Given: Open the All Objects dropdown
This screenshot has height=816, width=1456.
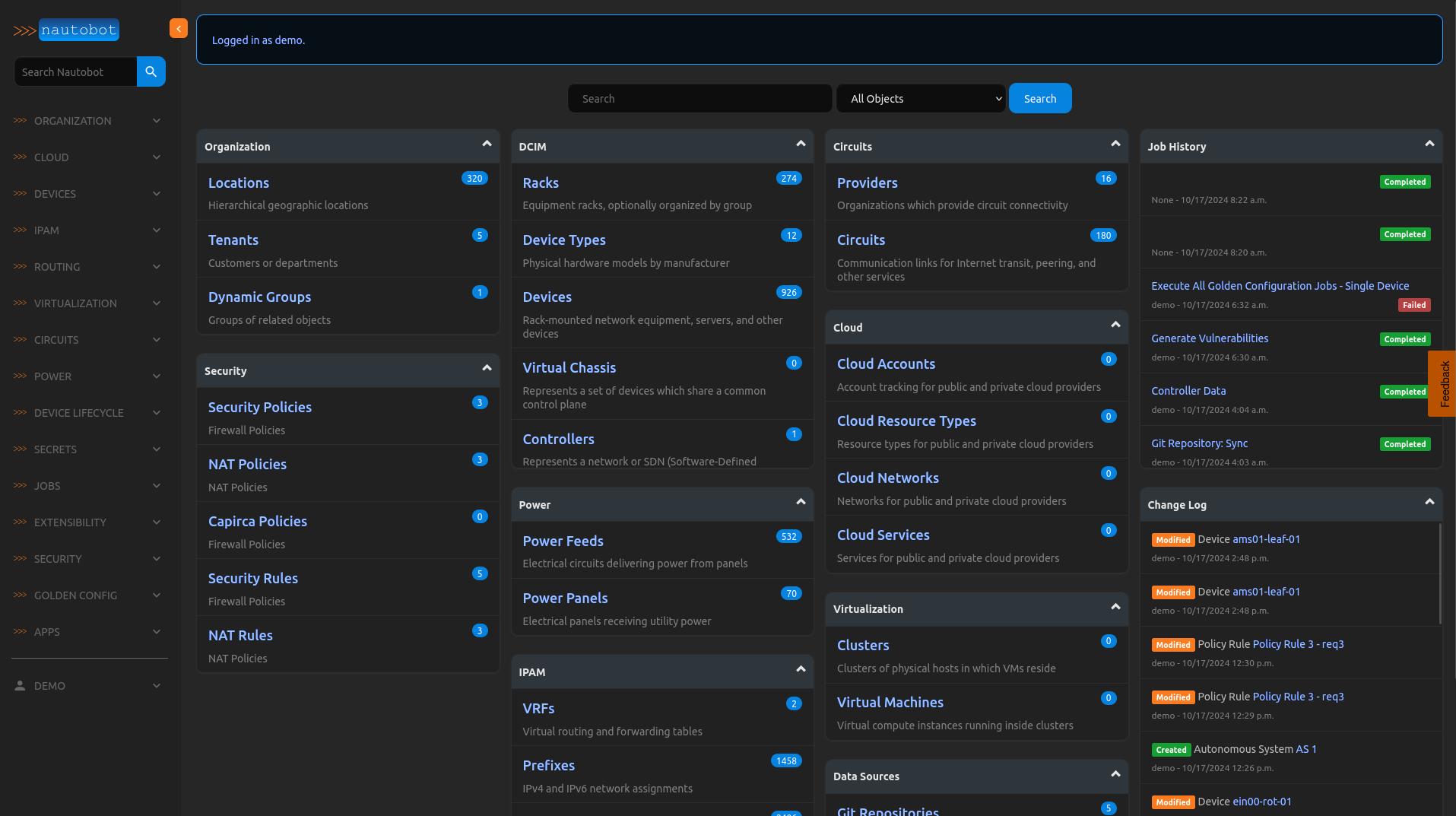Looking at the screenshot, I should (921, 99).
